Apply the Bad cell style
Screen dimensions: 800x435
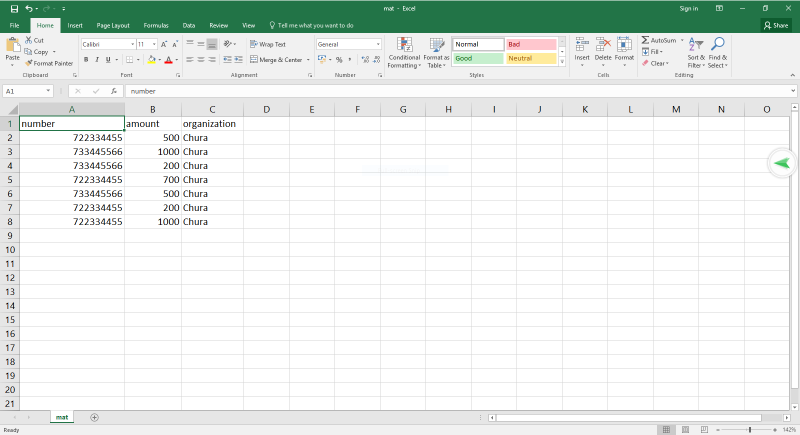pyautogui.click(x=531, y=44)
